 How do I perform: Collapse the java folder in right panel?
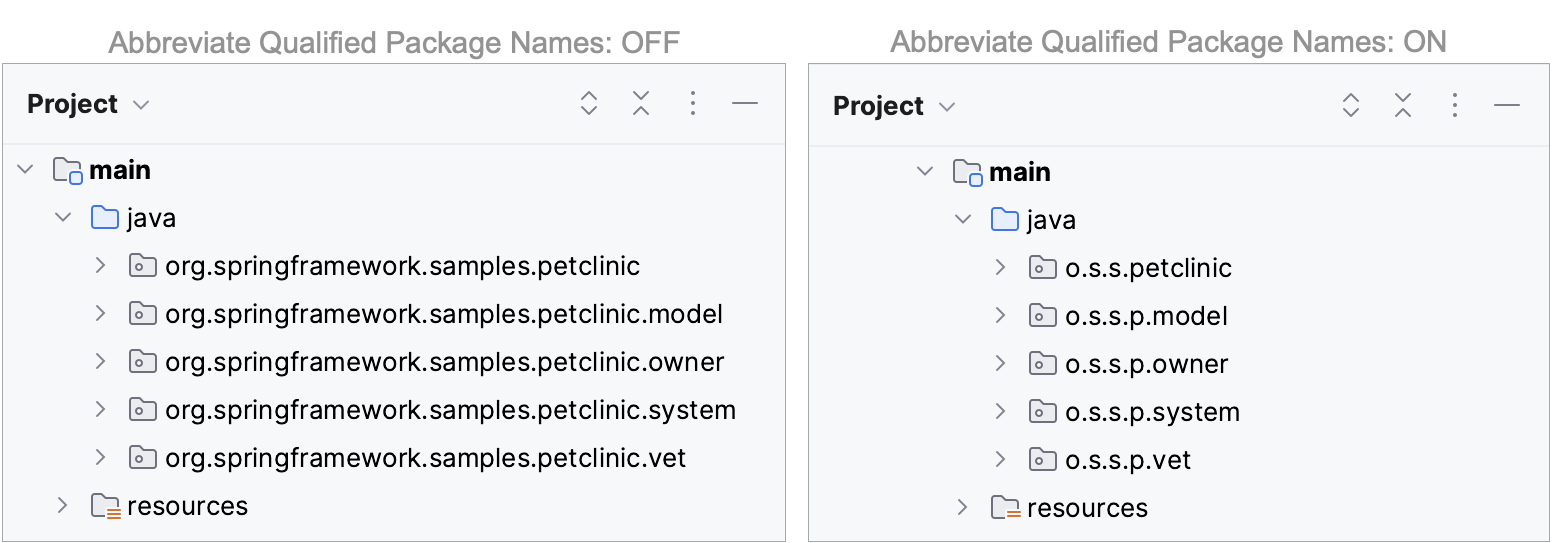coord(963,220)
